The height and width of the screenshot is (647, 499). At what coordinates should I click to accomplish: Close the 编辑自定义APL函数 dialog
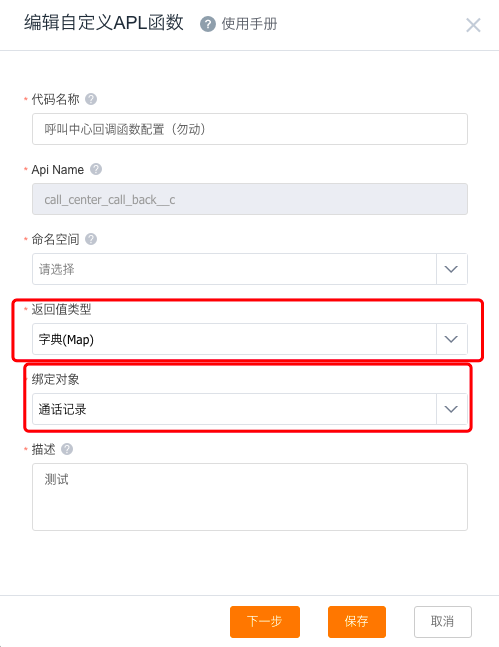click(473, 25)
